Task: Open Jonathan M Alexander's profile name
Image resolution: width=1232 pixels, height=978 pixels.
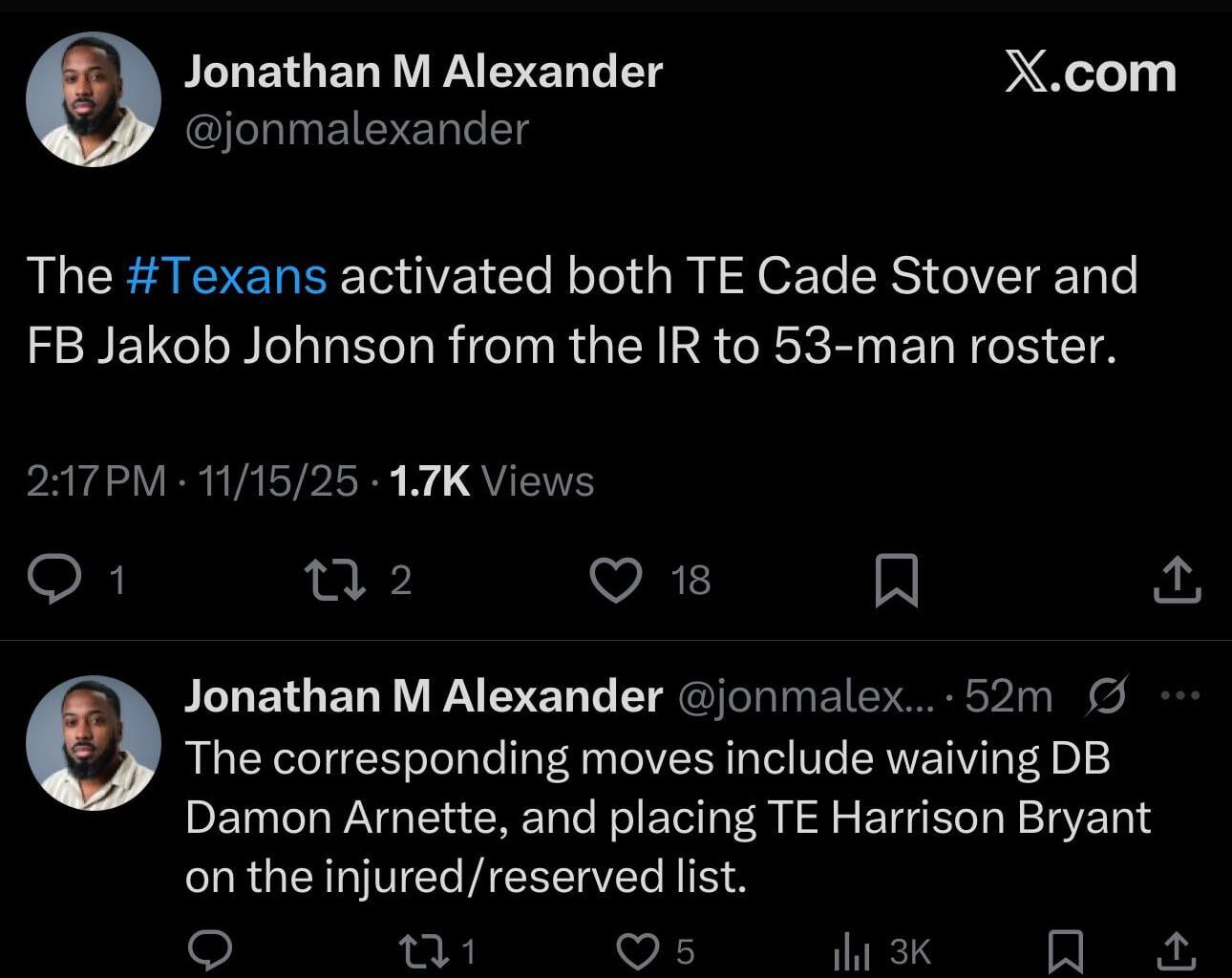Action: point(424,70)
